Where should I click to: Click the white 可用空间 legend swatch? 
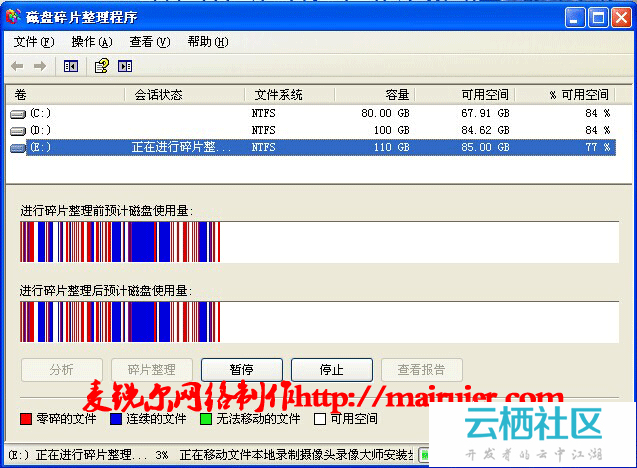(x=320, y=419)
